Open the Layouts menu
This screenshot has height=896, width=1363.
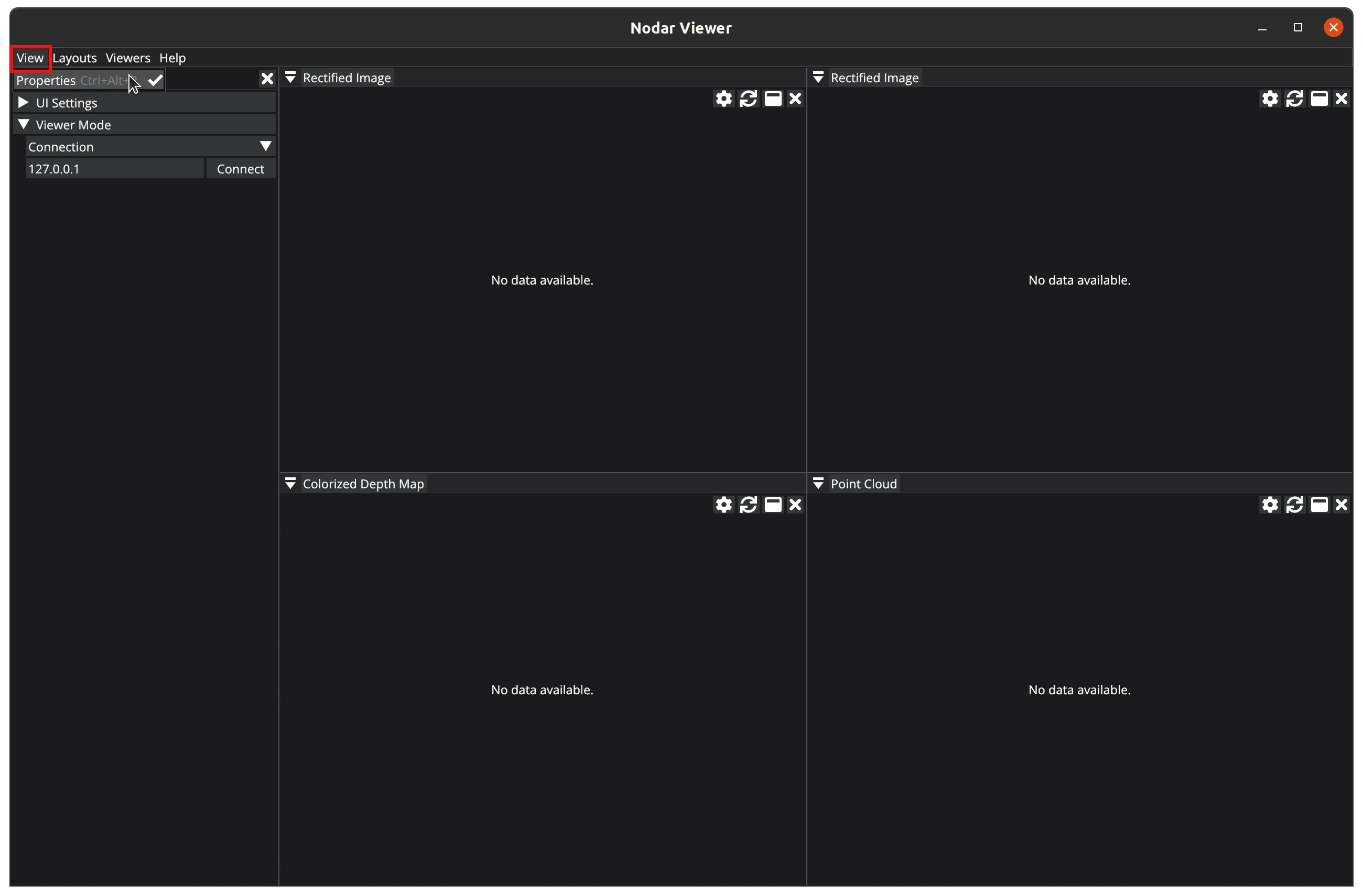click(x=74, y=58)
